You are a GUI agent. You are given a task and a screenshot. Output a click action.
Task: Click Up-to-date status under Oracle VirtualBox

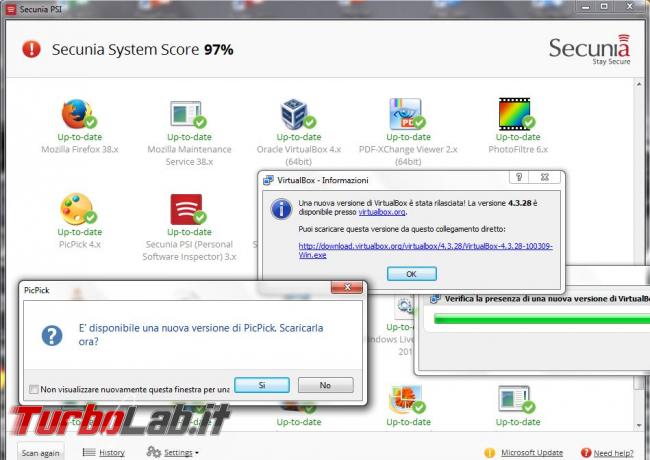(298, 137)
